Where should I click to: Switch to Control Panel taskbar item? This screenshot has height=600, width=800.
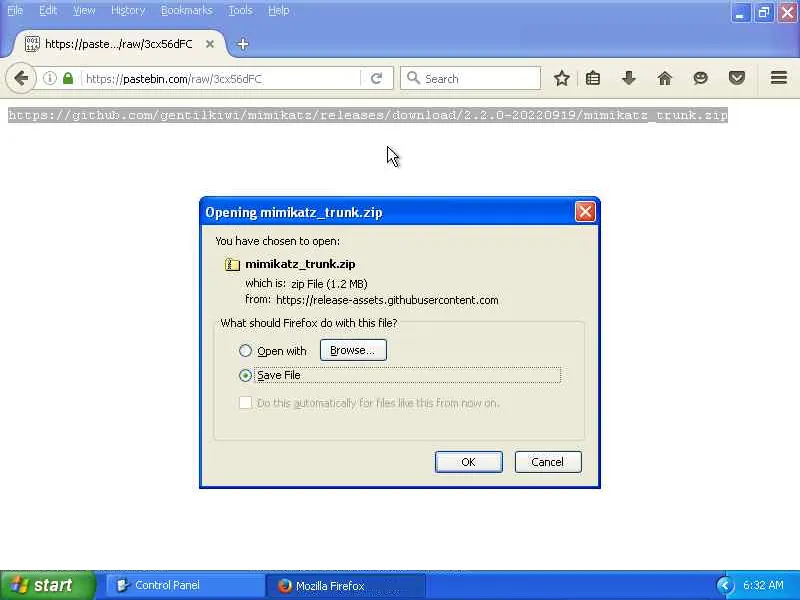[185, 586]
